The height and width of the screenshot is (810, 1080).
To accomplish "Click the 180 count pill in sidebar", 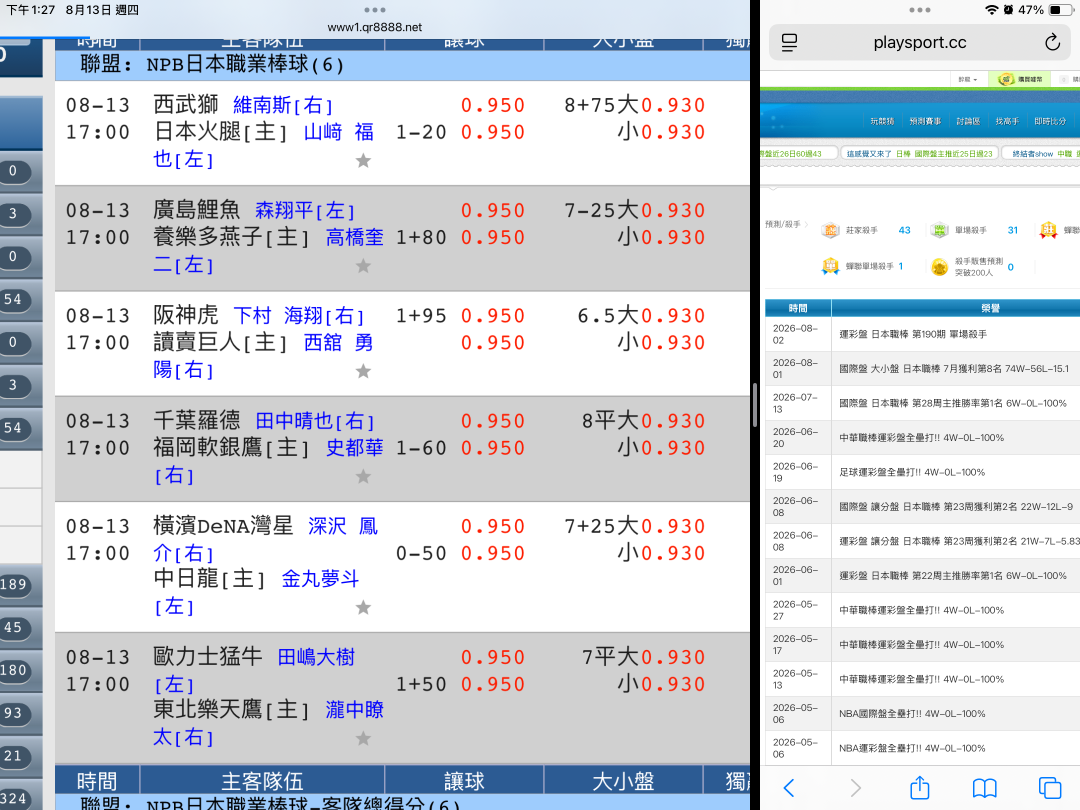I will [x=14, y=670].
